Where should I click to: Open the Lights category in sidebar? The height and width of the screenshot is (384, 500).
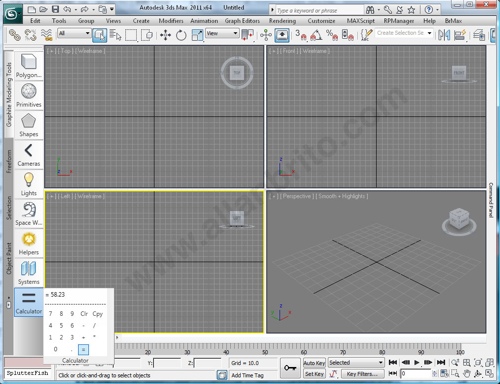29,184
